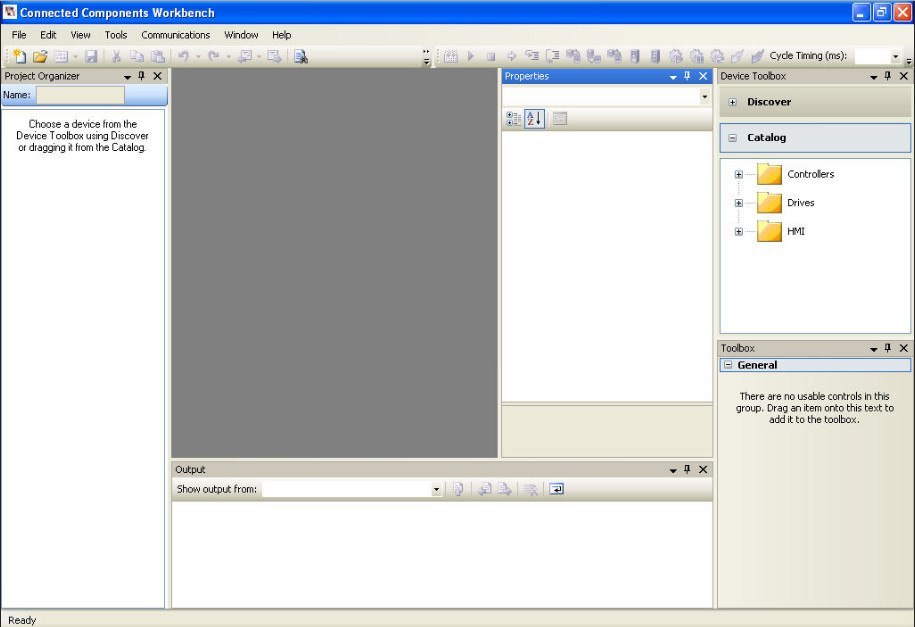Click the Undo arrow icon
Screen dimensions: 915x627
[183, 56]
